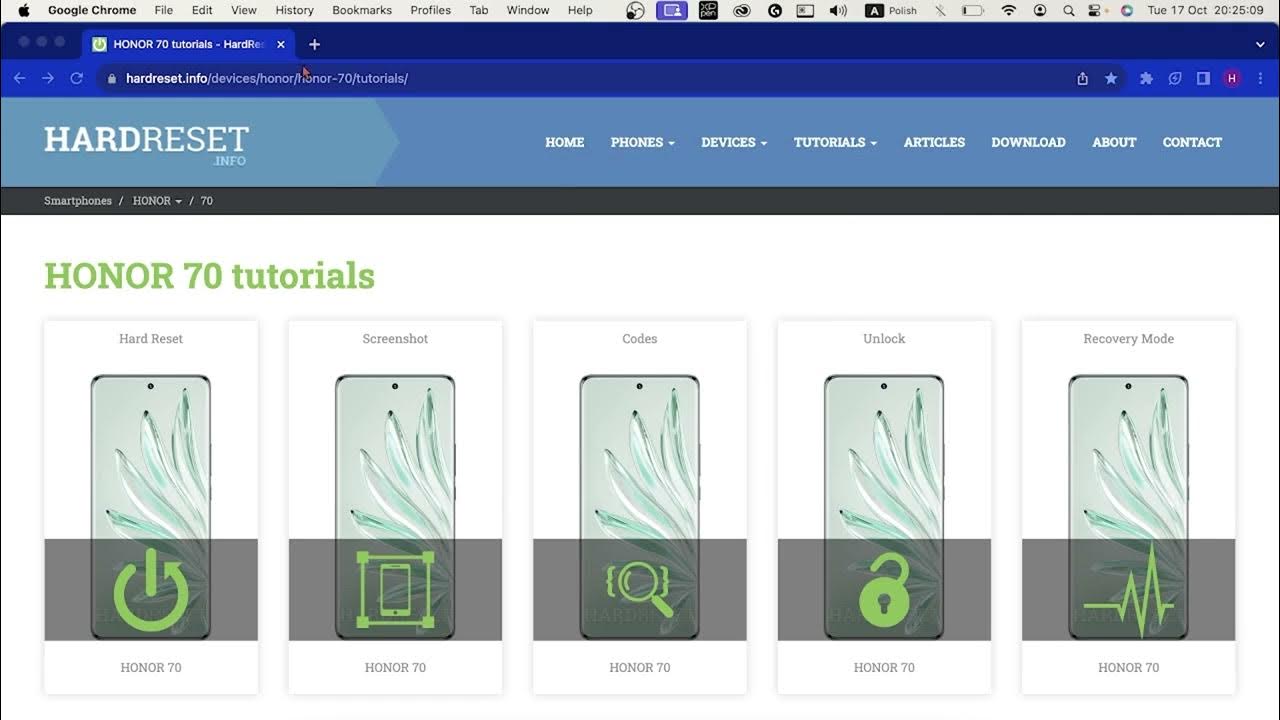Click the Bluetooth icon in menu bar
Image resolution: width=1280 pixels, height=720 pixels.
pyautogui.click(x=939, y=10)
